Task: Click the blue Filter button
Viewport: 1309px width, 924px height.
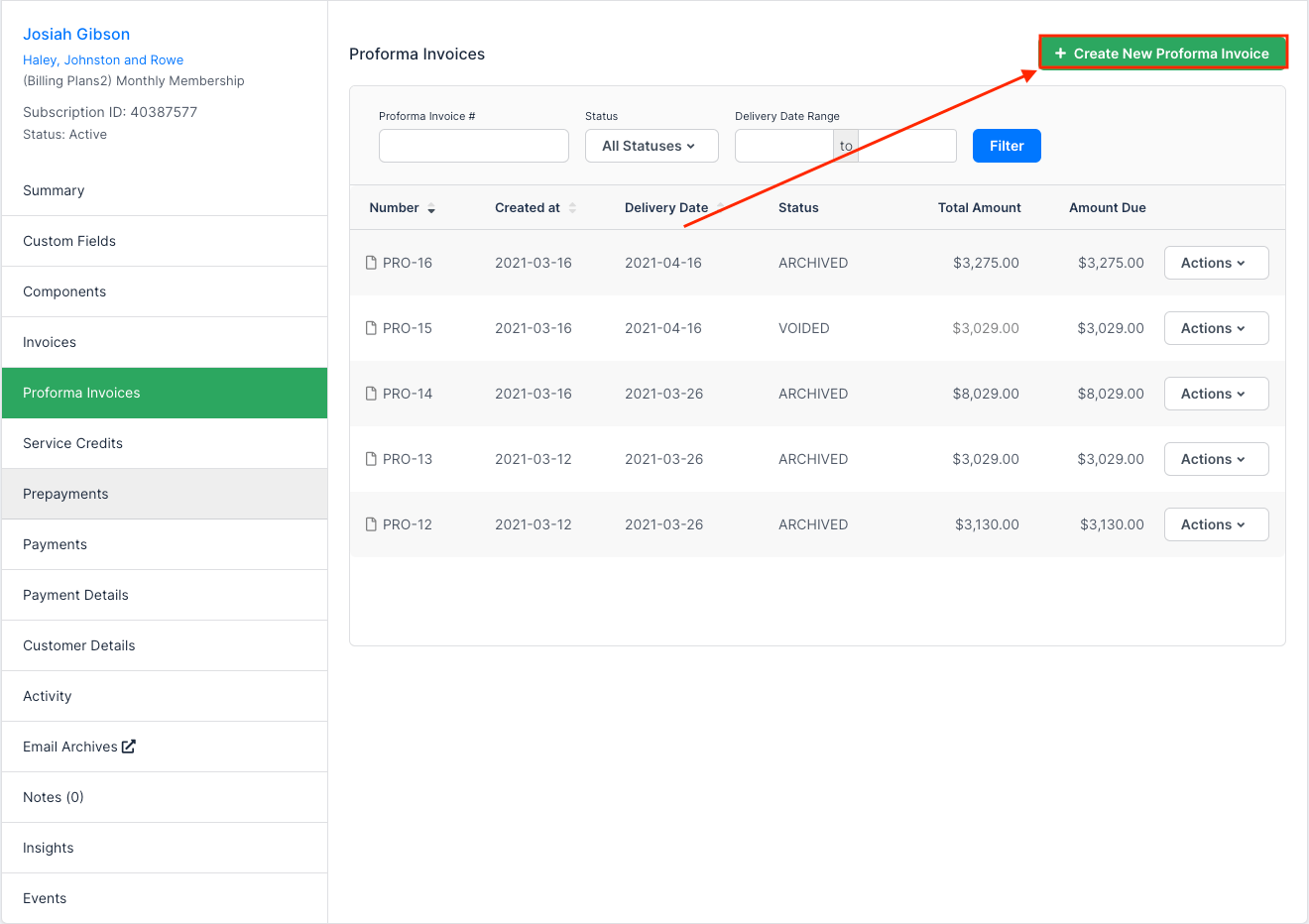Action: click(1007, 146)
